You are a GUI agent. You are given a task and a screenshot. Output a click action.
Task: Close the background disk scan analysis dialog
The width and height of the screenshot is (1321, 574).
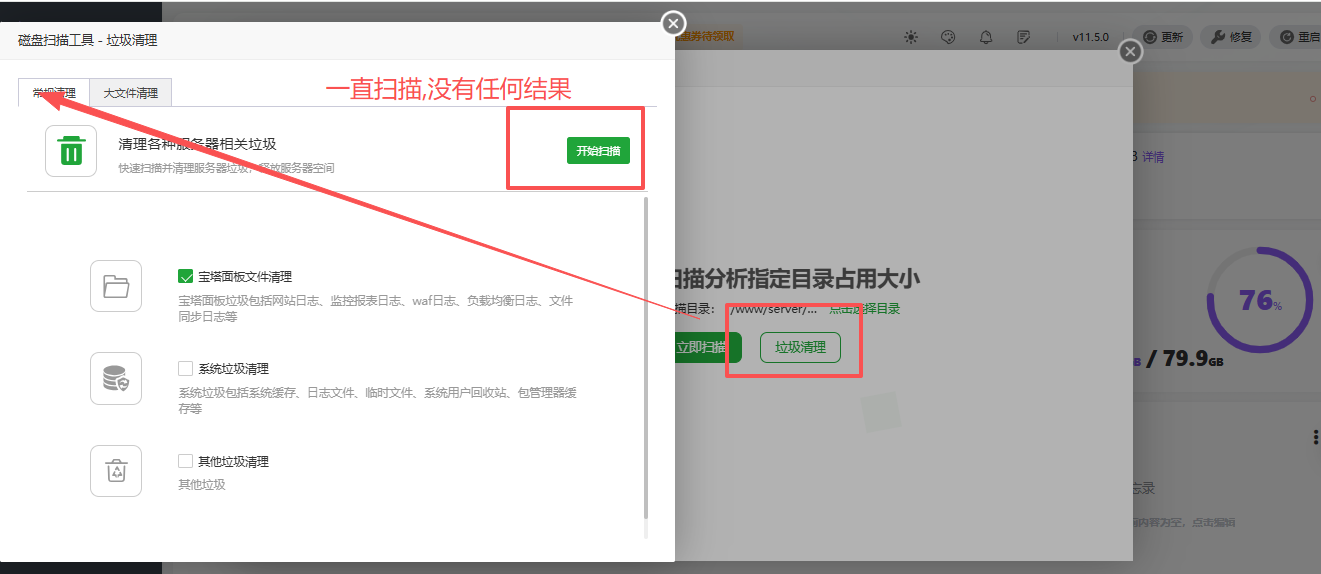click(x=1130, y=51)
